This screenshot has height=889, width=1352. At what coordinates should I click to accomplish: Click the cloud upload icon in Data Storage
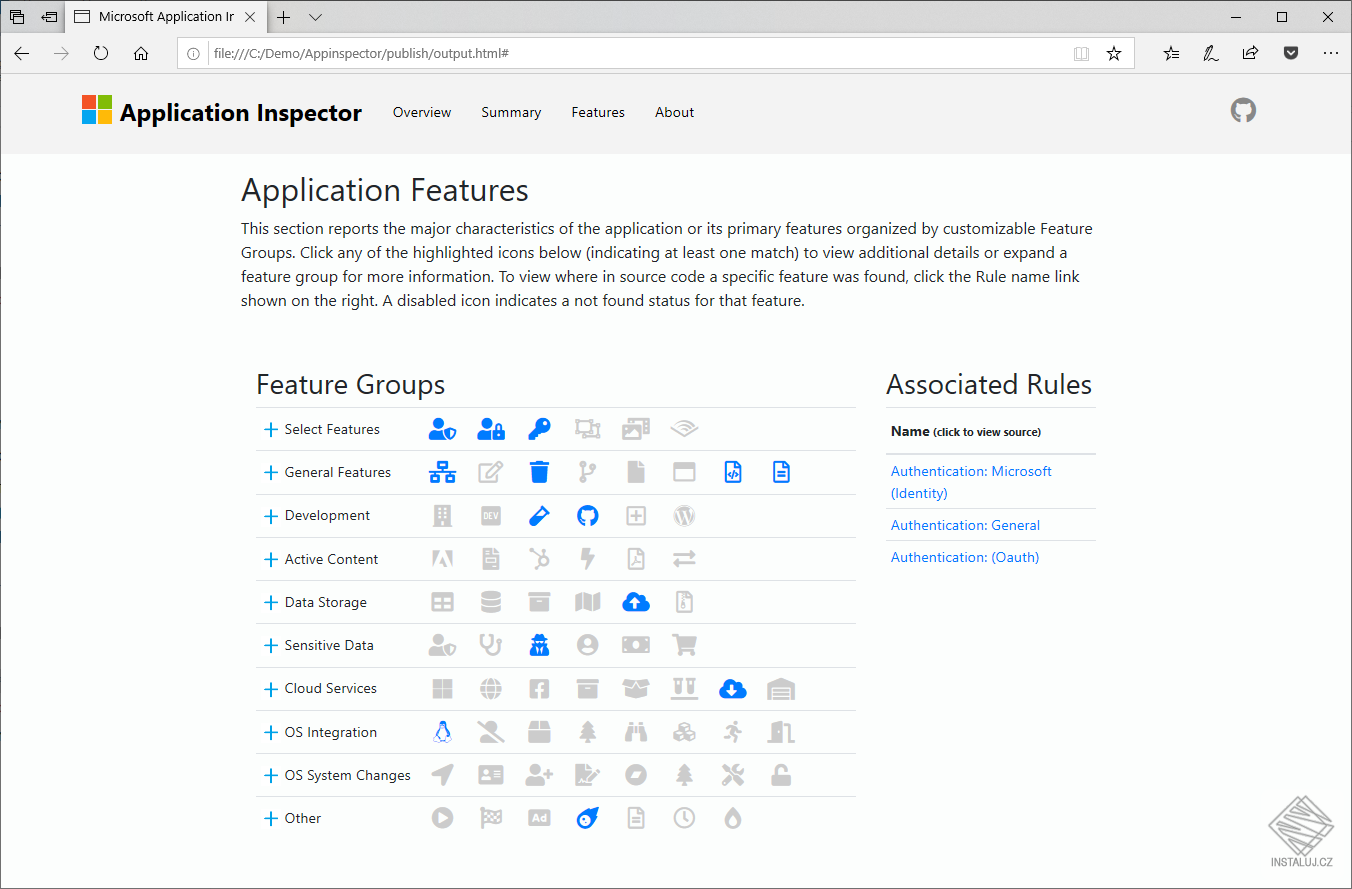636,602
